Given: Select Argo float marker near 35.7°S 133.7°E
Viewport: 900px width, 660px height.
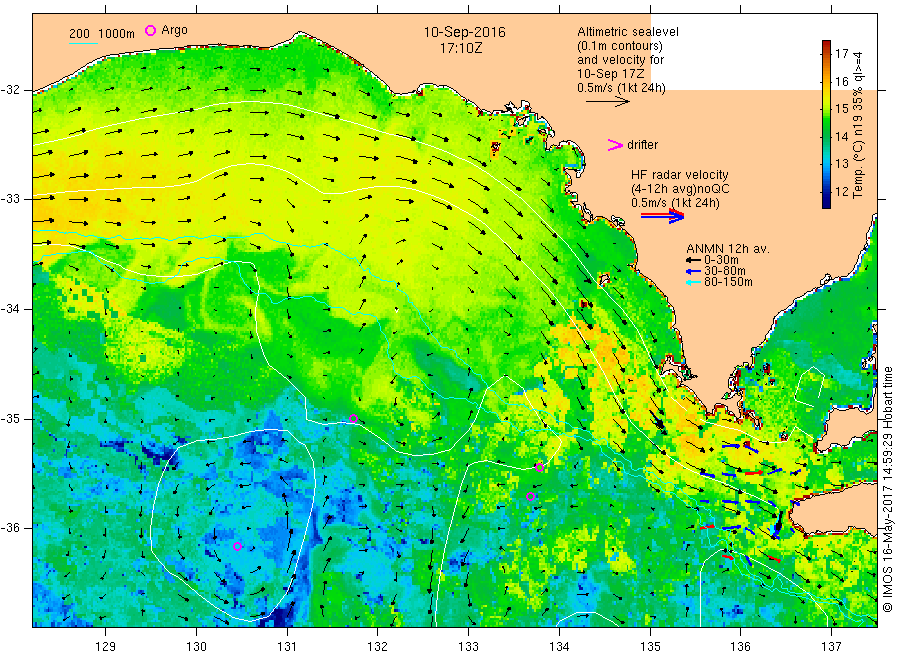Looking at the screenshot, I should 530,496.
